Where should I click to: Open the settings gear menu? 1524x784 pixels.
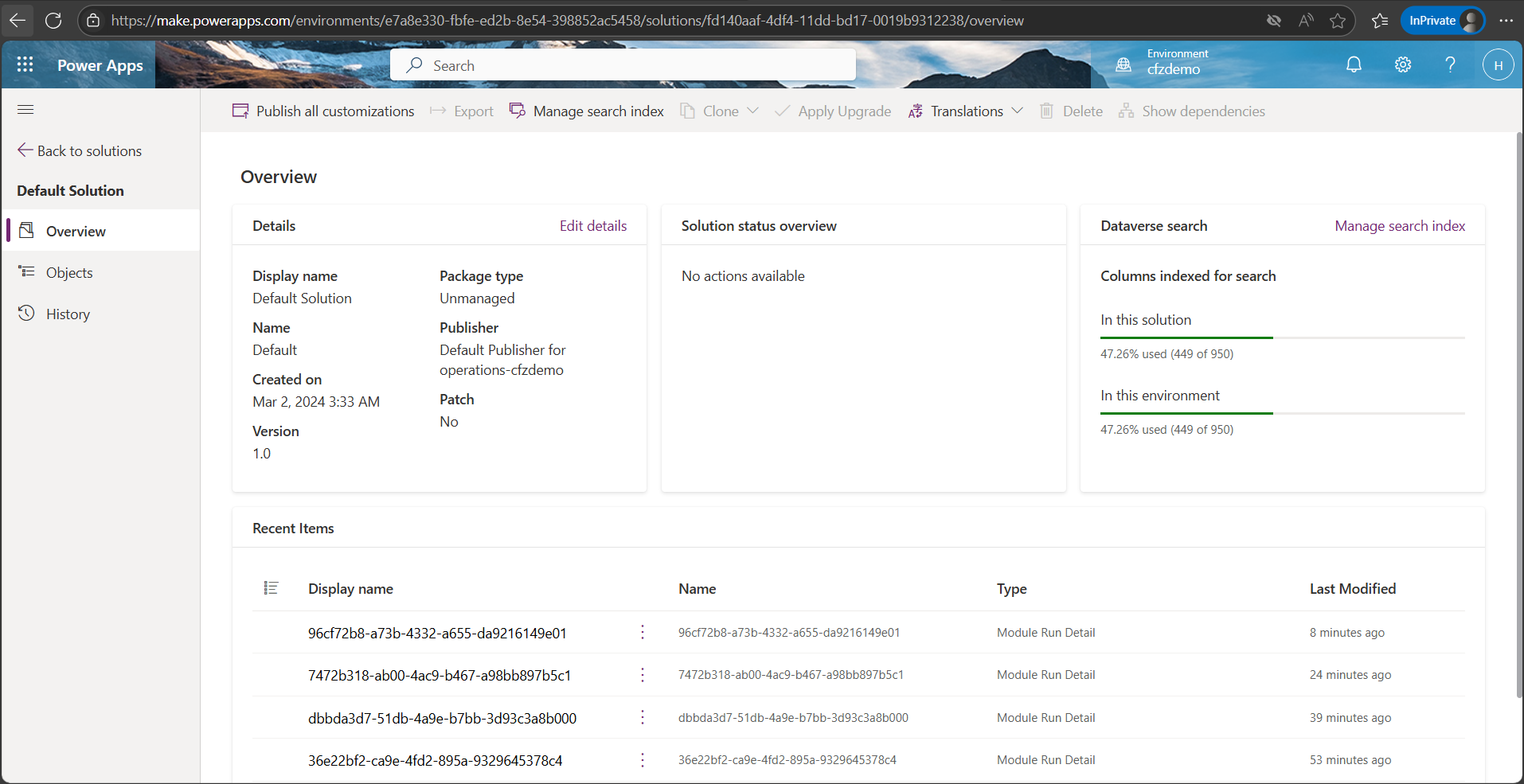point(1403,65)
